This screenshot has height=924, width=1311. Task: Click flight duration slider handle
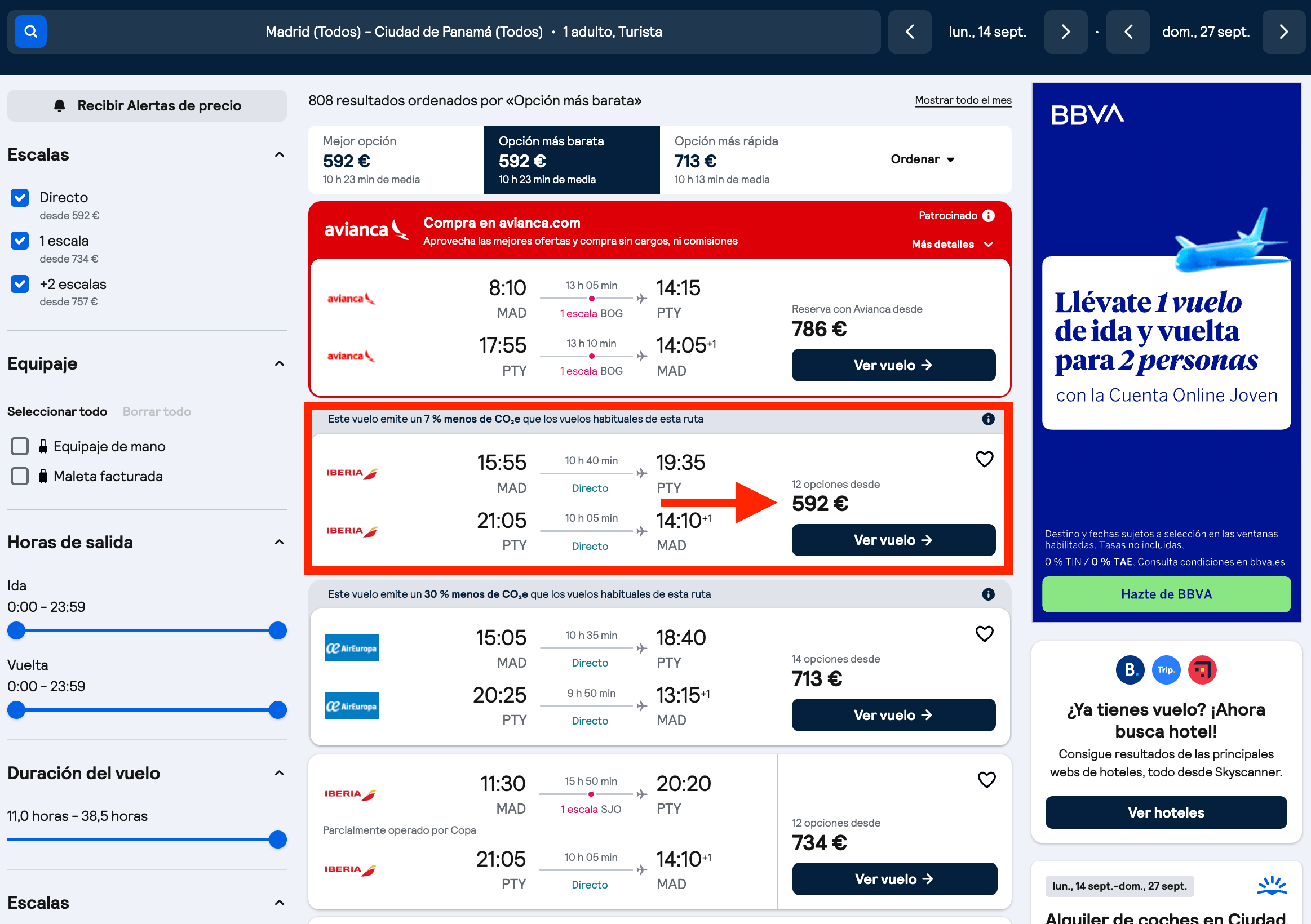point(277,839)
